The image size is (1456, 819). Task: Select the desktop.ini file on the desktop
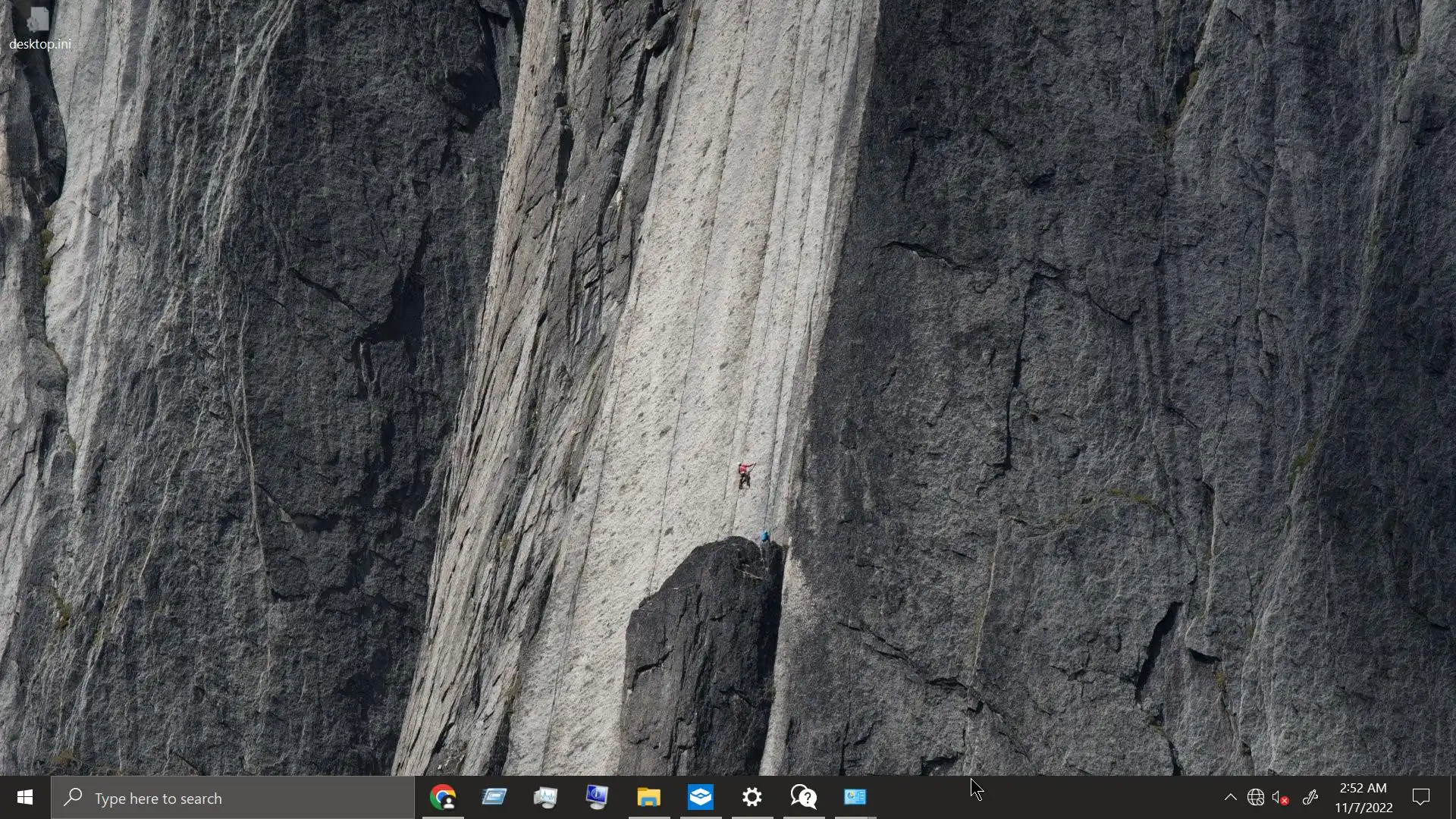(x=39, y=27)
